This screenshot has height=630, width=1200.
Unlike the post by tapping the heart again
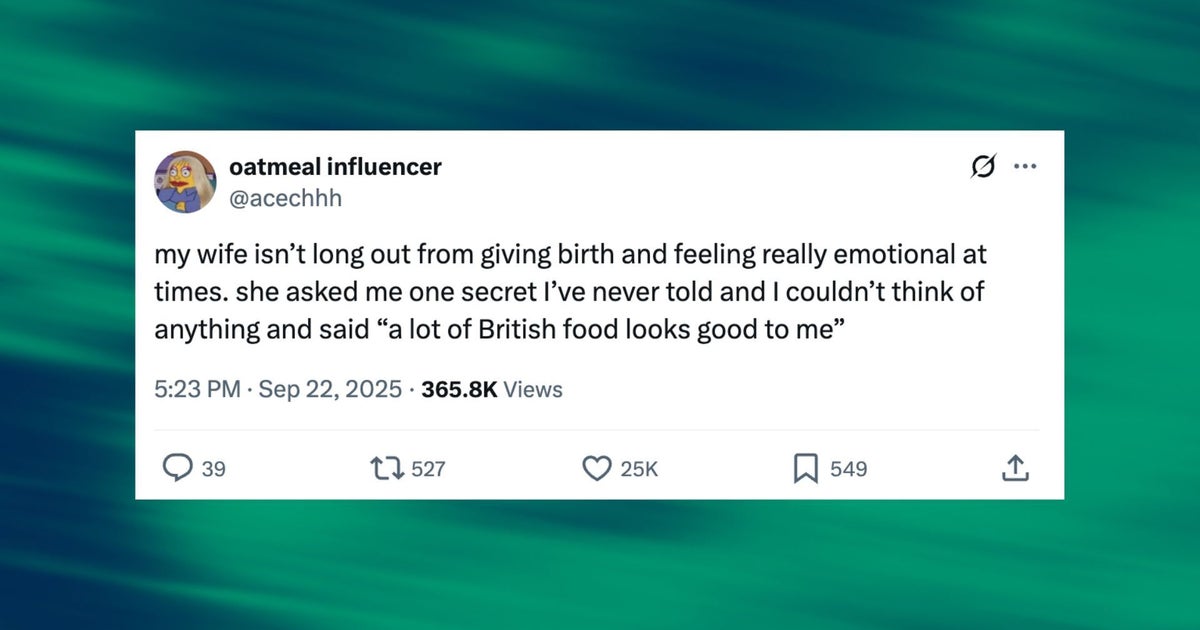[597, 468]
